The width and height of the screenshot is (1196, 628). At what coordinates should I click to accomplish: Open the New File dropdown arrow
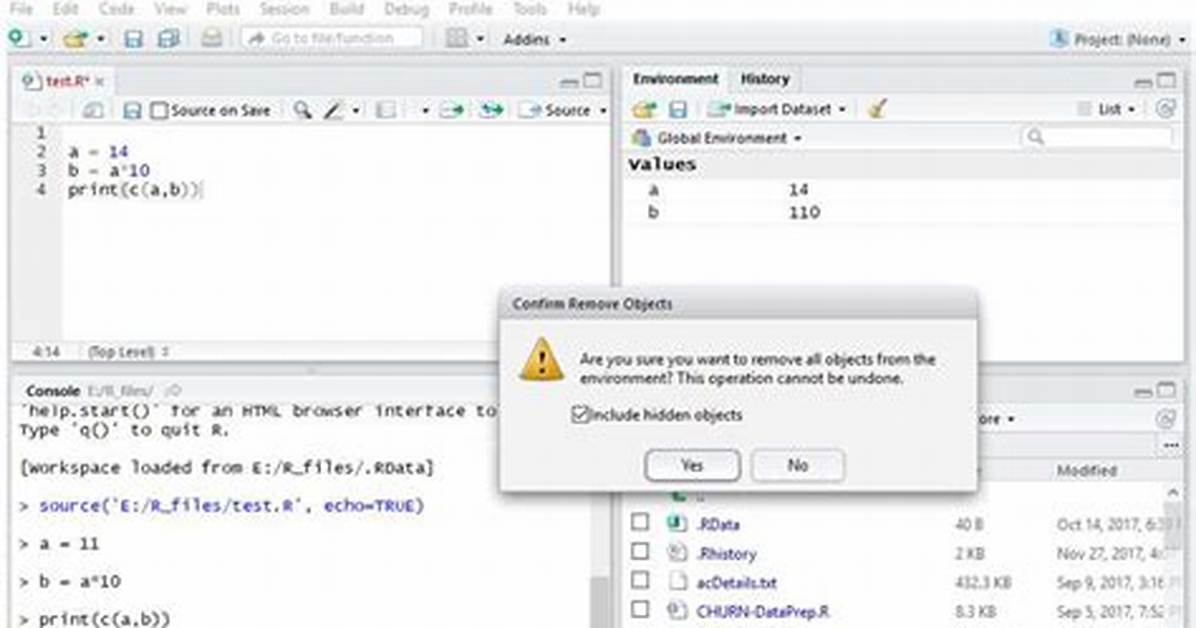pos(43,39)
